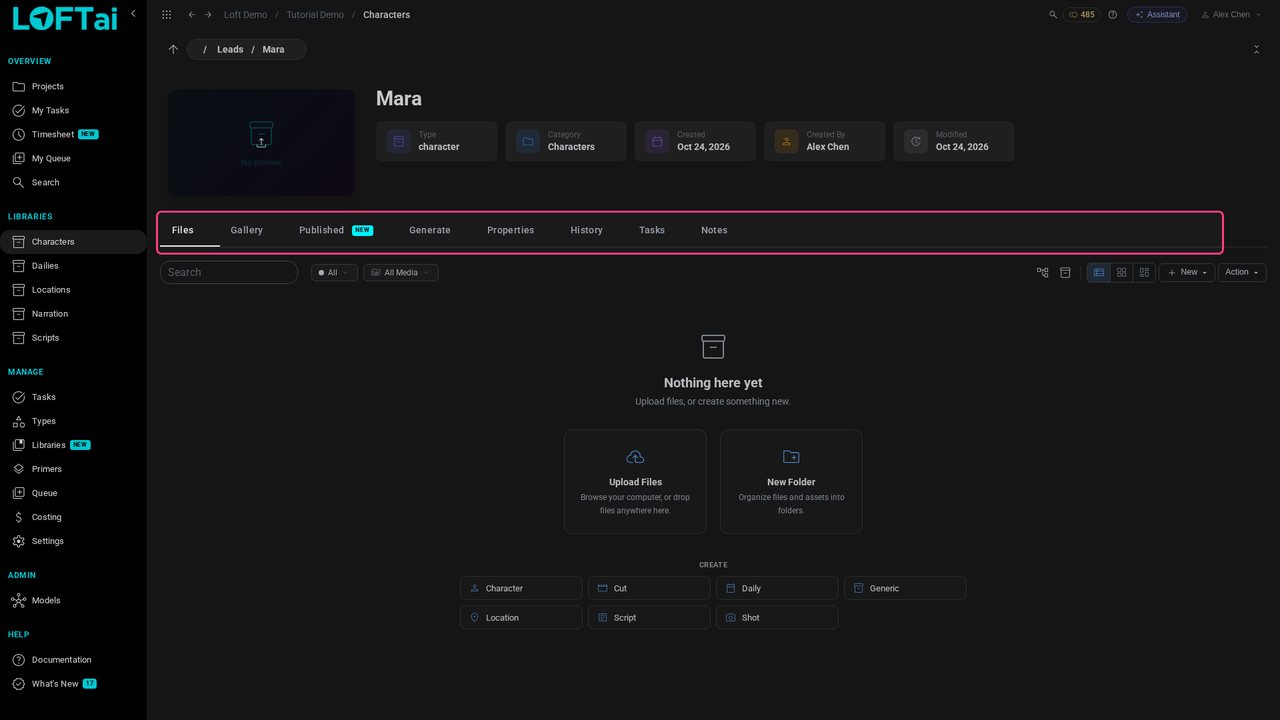The width and height of the screenshot is (1280, 720).
Task: Open the search magnifier in top bar
Action: tap(1053, 15)
